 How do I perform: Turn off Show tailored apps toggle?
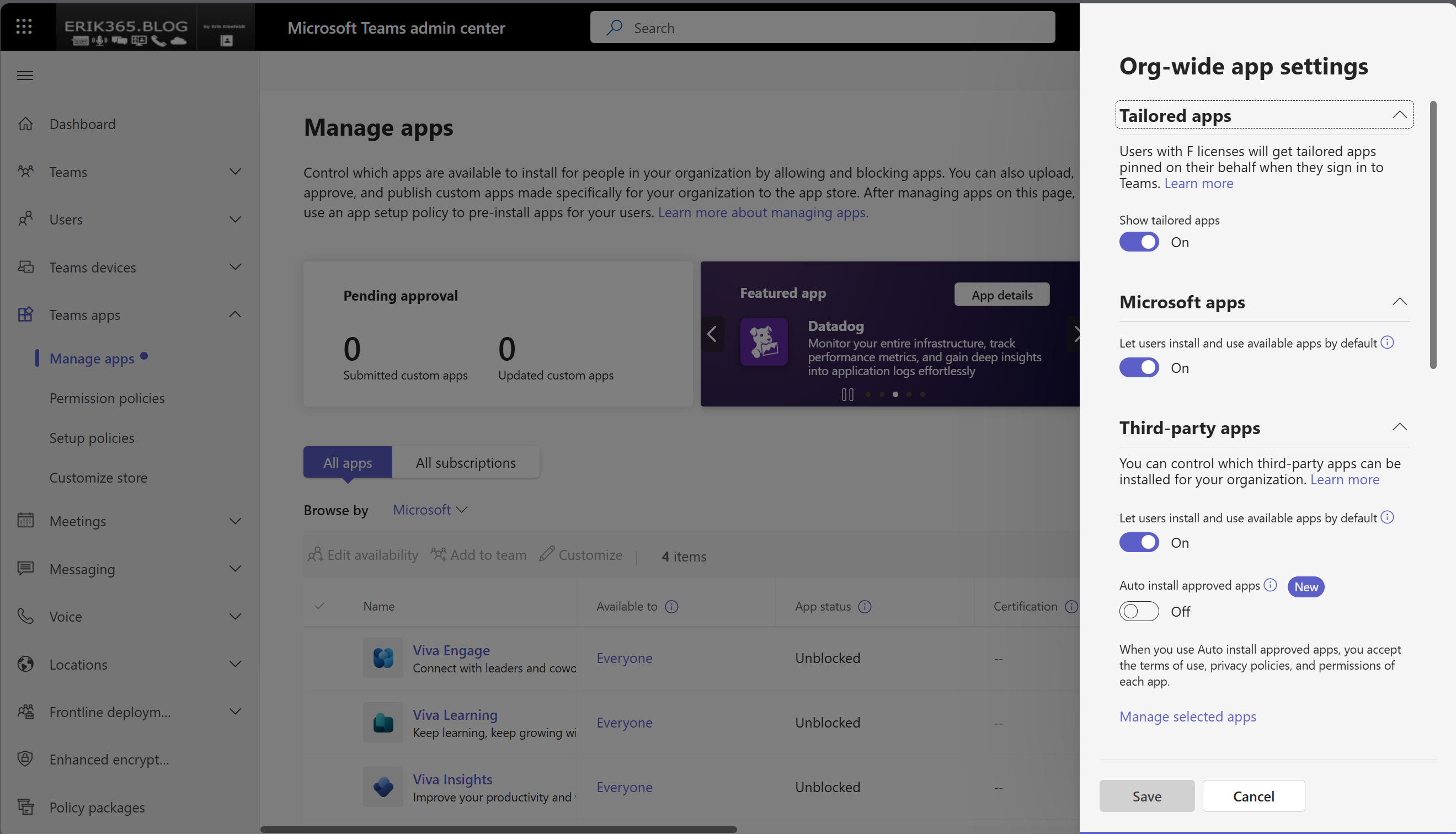point(1139,242)
